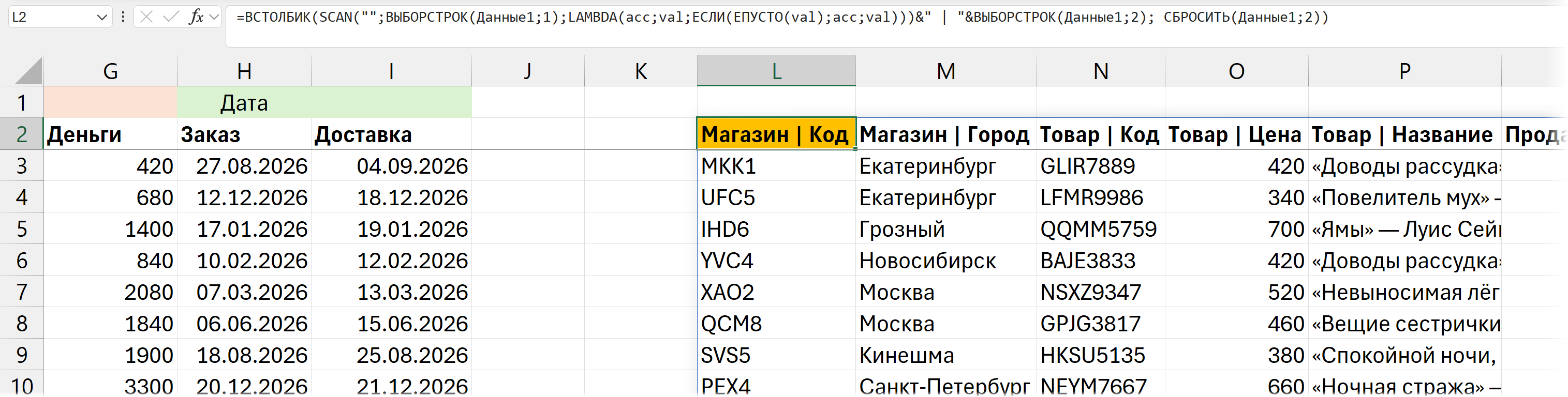Click the Select All corner triangle

(28, 70)
